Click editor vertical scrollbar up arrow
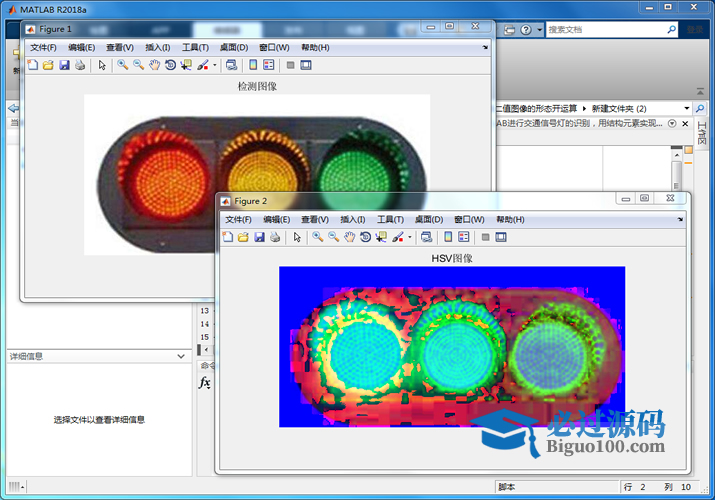This screenshot has height=500, width=715. pos(677,155)
